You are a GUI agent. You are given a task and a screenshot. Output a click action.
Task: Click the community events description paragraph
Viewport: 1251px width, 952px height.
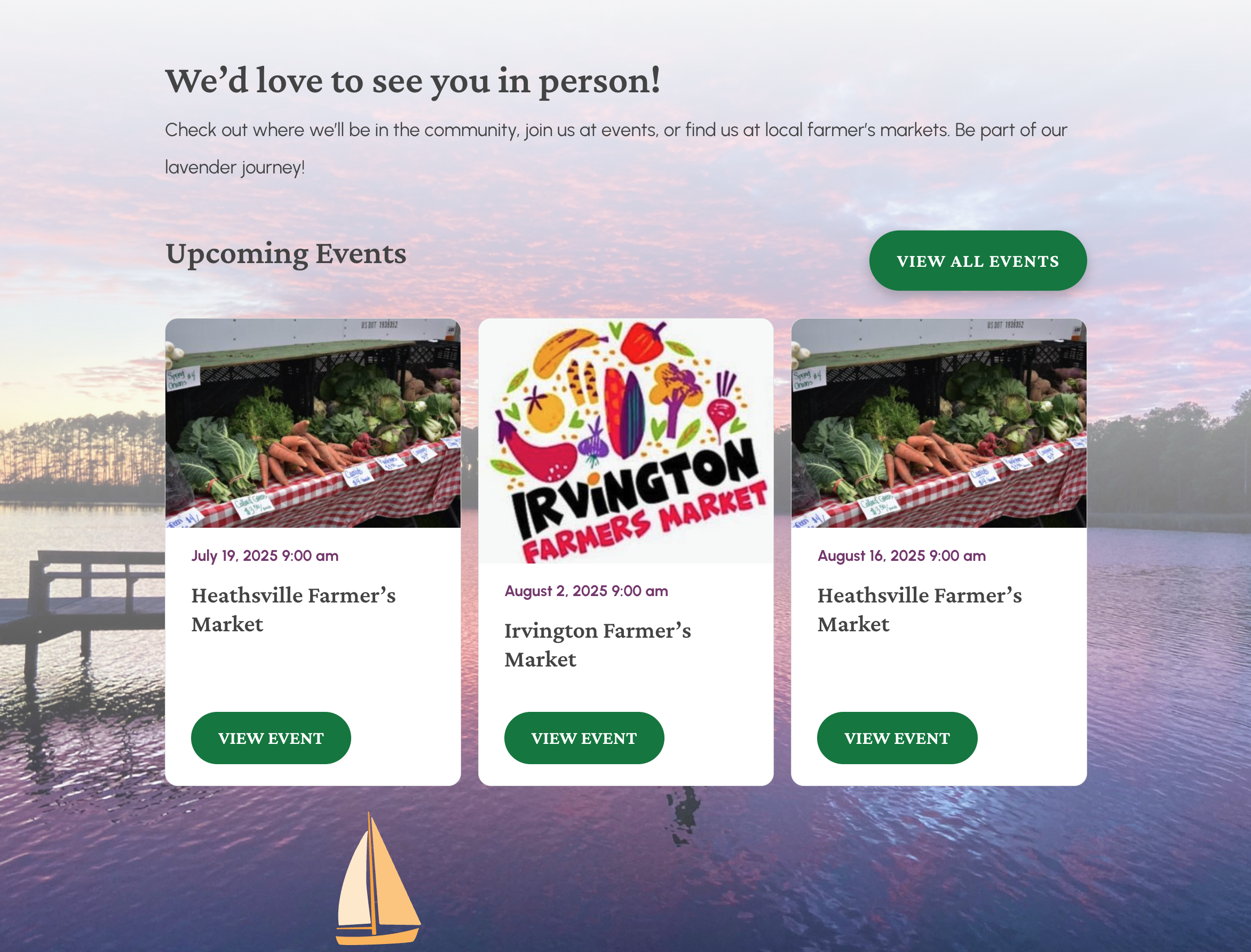click(x=616, y=148)
